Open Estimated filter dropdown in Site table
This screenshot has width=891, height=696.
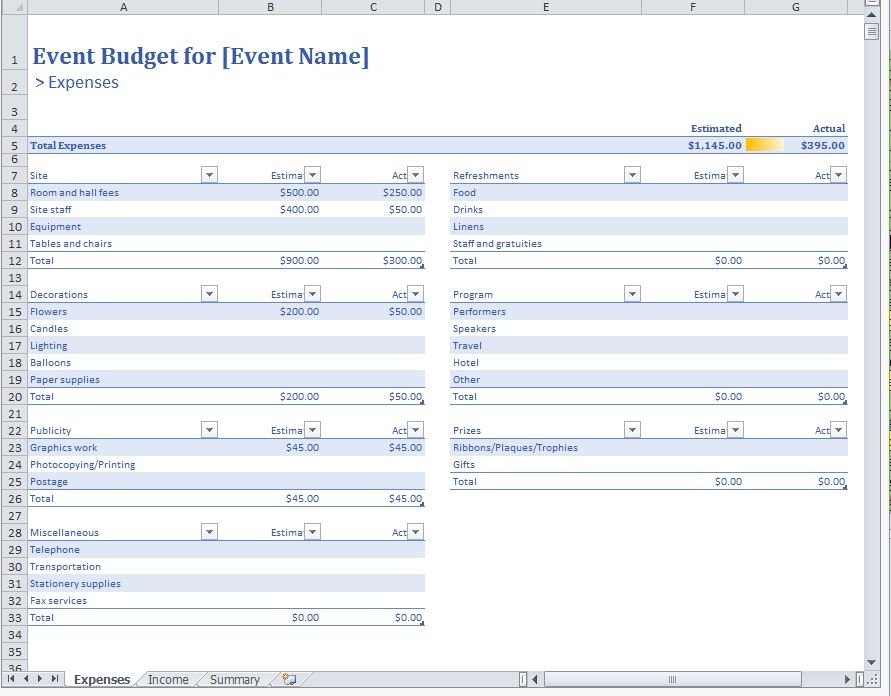313,175
